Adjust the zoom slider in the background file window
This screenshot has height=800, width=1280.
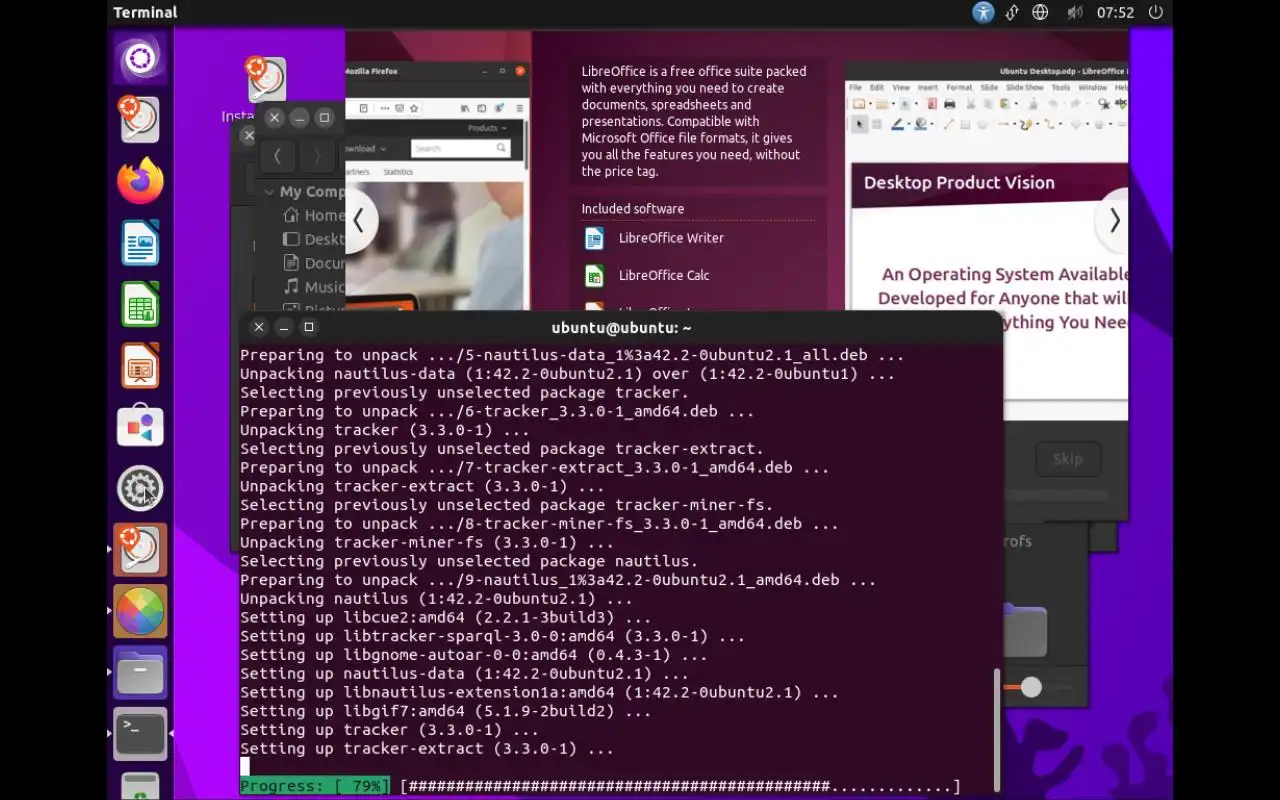click(1031, 687)
